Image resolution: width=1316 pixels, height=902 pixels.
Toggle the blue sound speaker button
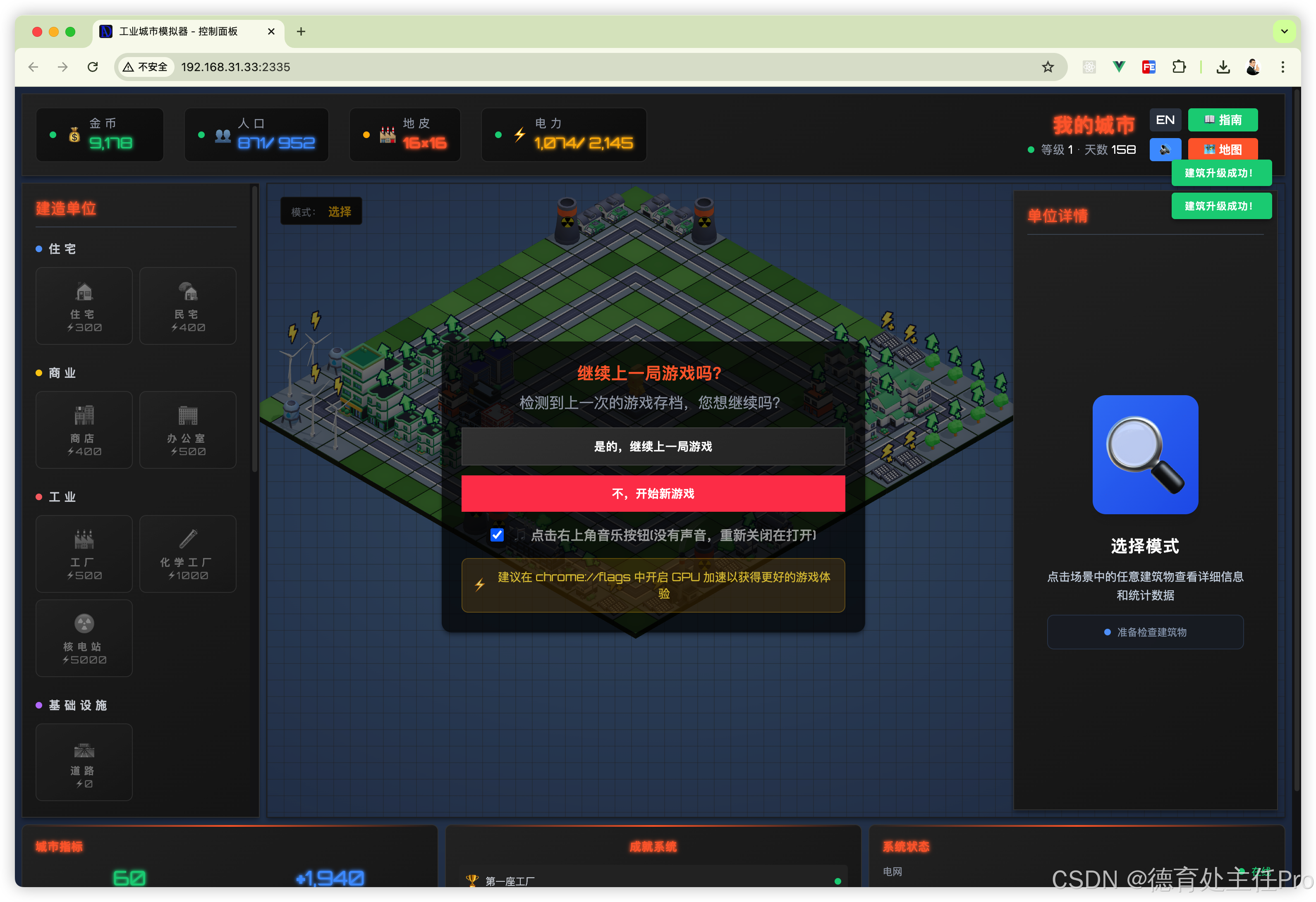point(1165,149)
